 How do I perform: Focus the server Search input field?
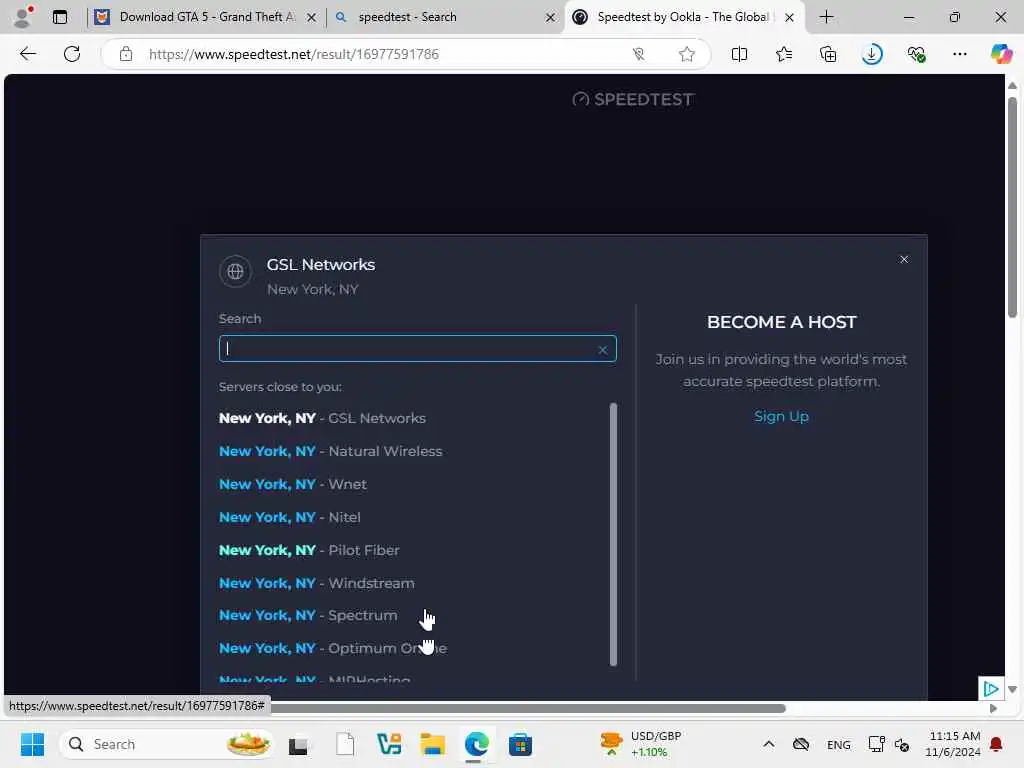pyautogui.click(x=417, y=349)
